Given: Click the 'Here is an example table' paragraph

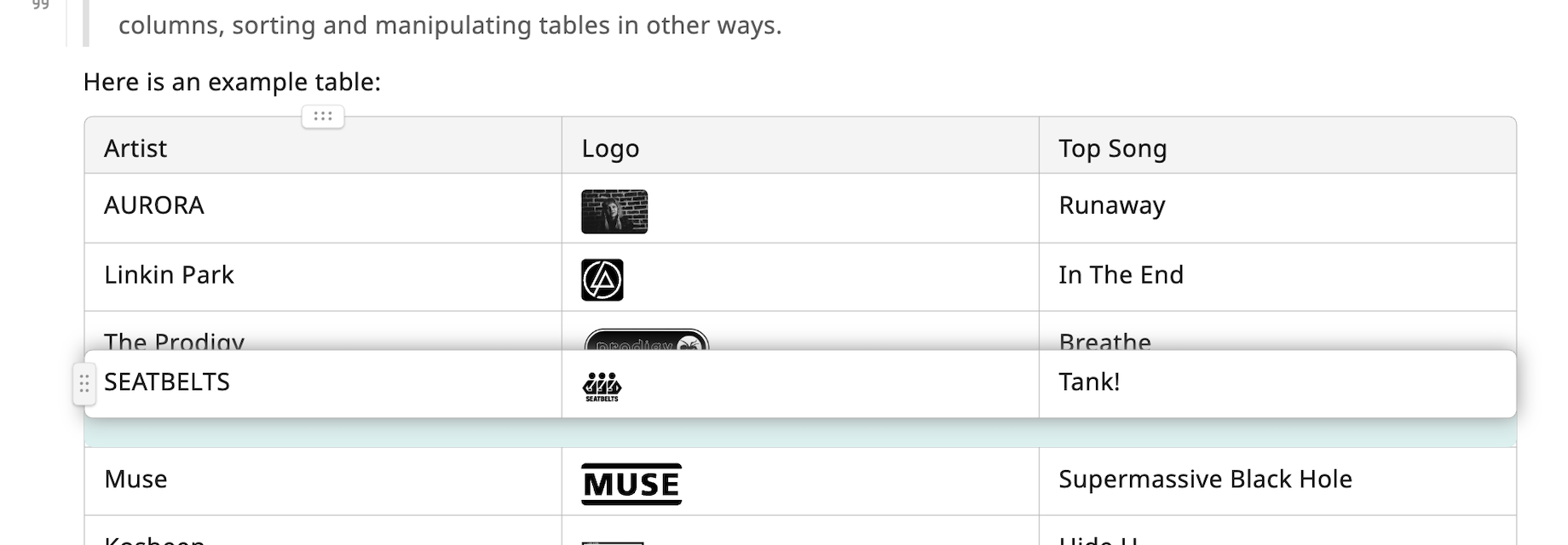Looking at the screenshot, I should click(232, 83).
